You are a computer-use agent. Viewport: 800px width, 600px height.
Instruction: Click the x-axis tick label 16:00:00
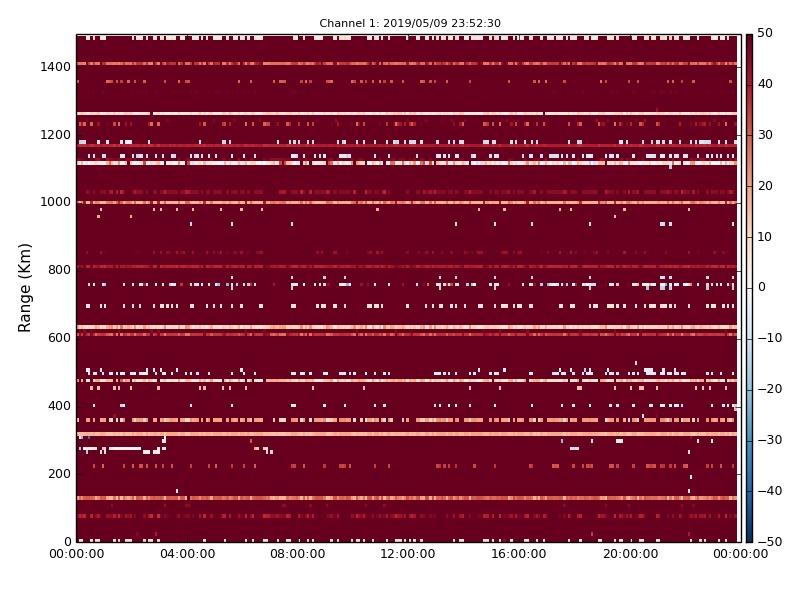(x=518, y=554)
